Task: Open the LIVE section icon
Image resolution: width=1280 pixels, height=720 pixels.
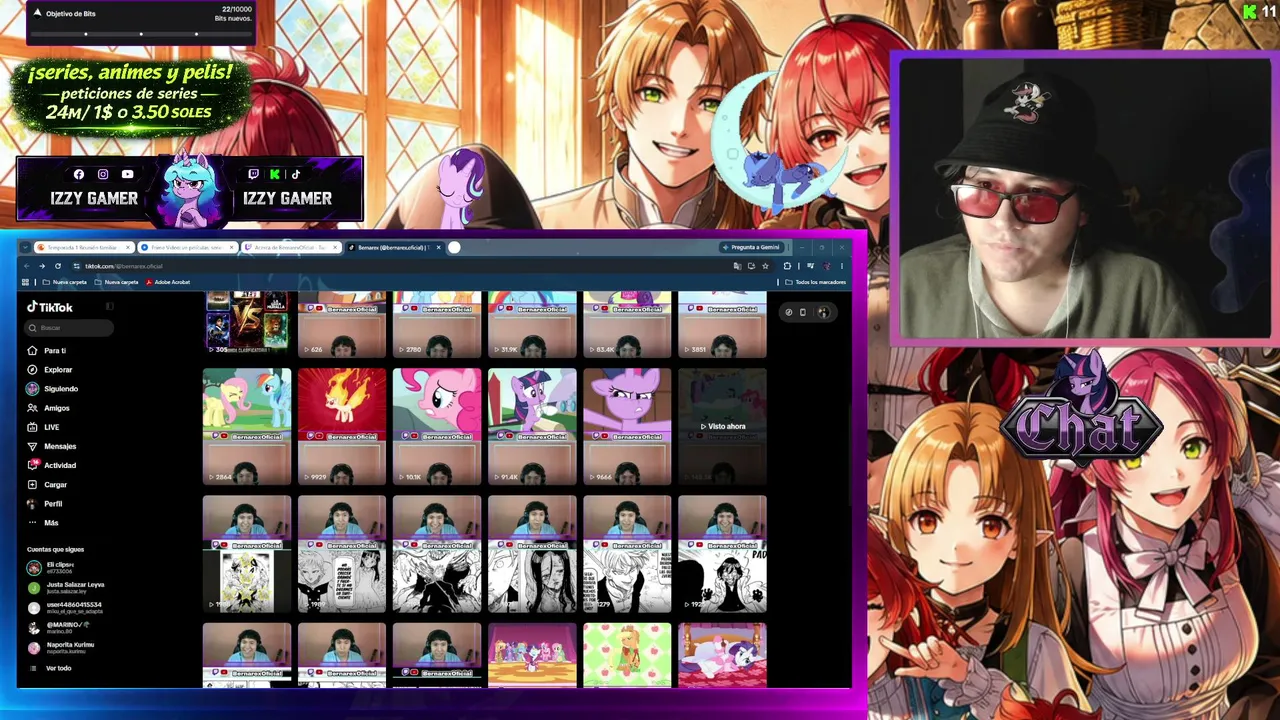Action: tap(33, 427)
